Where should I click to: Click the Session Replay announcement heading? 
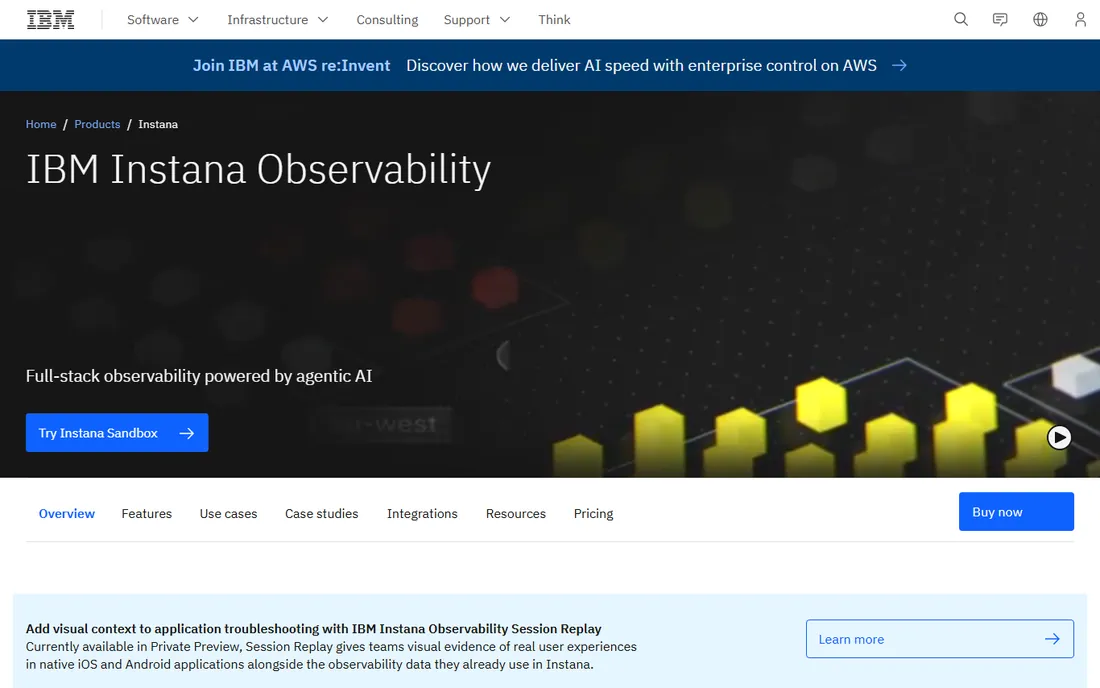tap(314, 628)
